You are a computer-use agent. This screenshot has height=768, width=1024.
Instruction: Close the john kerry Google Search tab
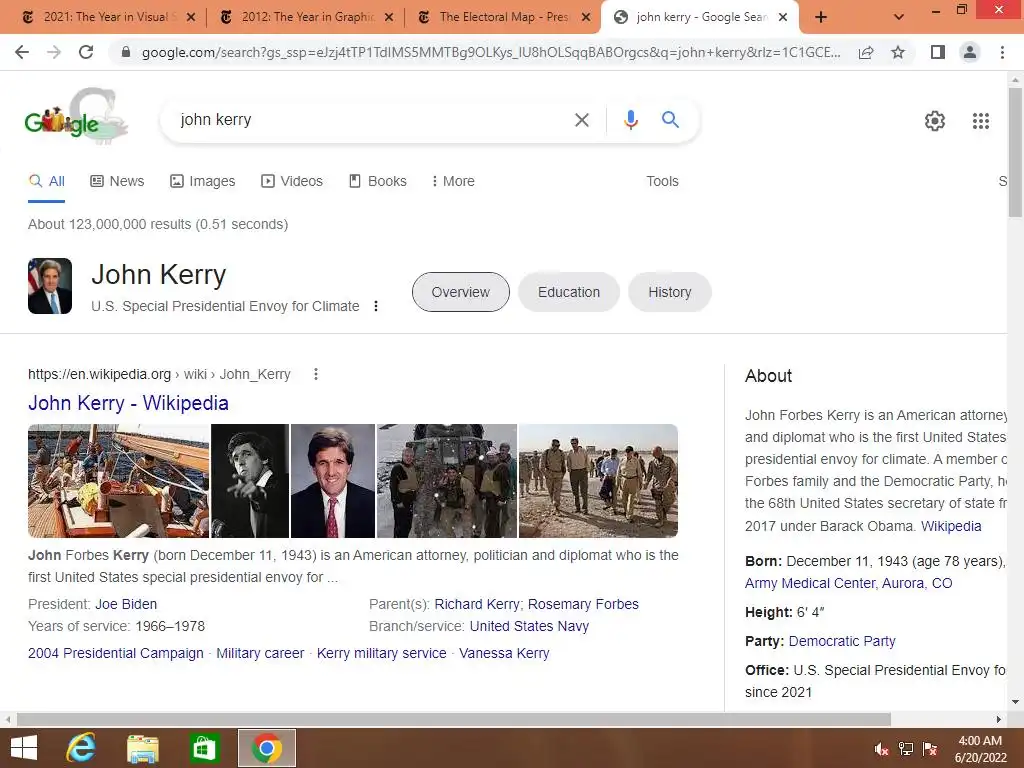pyautogui.click(x=783, y=18)
